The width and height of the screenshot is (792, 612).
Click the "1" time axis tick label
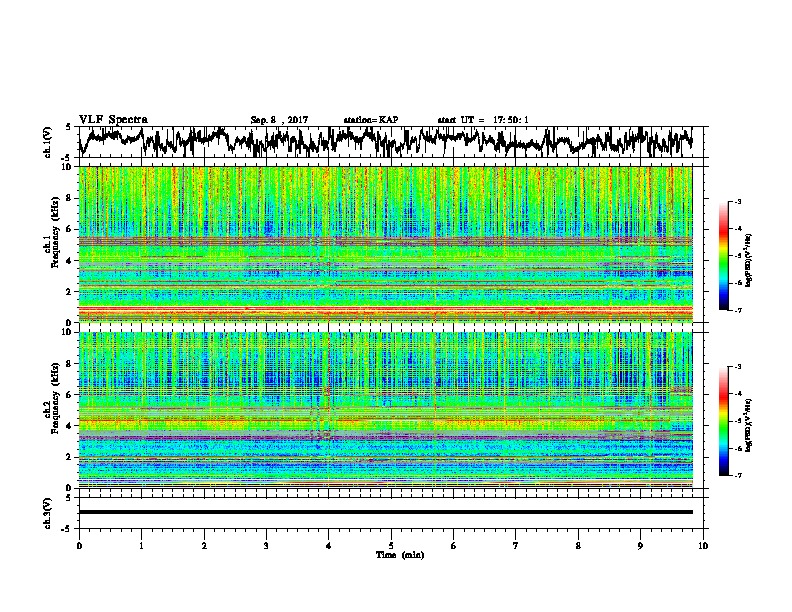click(x=141, y=546)
